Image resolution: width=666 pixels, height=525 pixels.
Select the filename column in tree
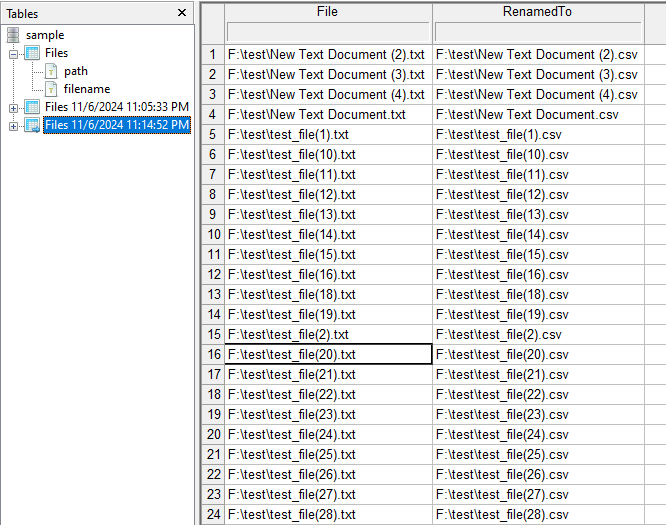click(x=86, y=89)
